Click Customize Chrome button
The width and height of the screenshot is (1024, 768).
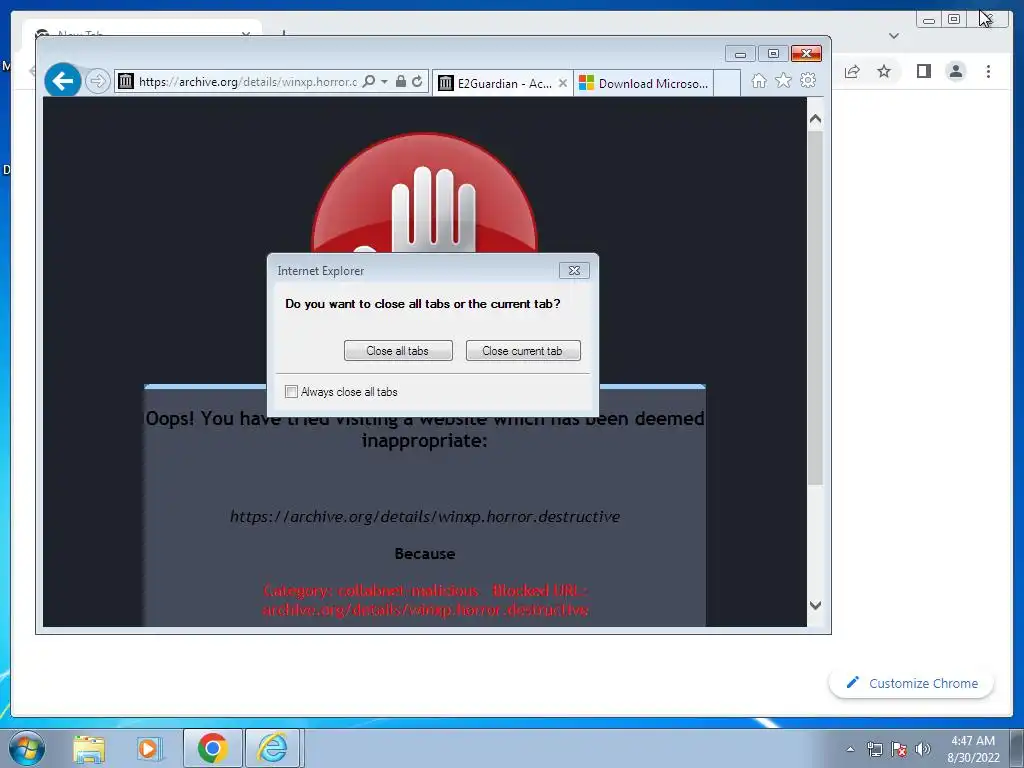tap(912, 683)
